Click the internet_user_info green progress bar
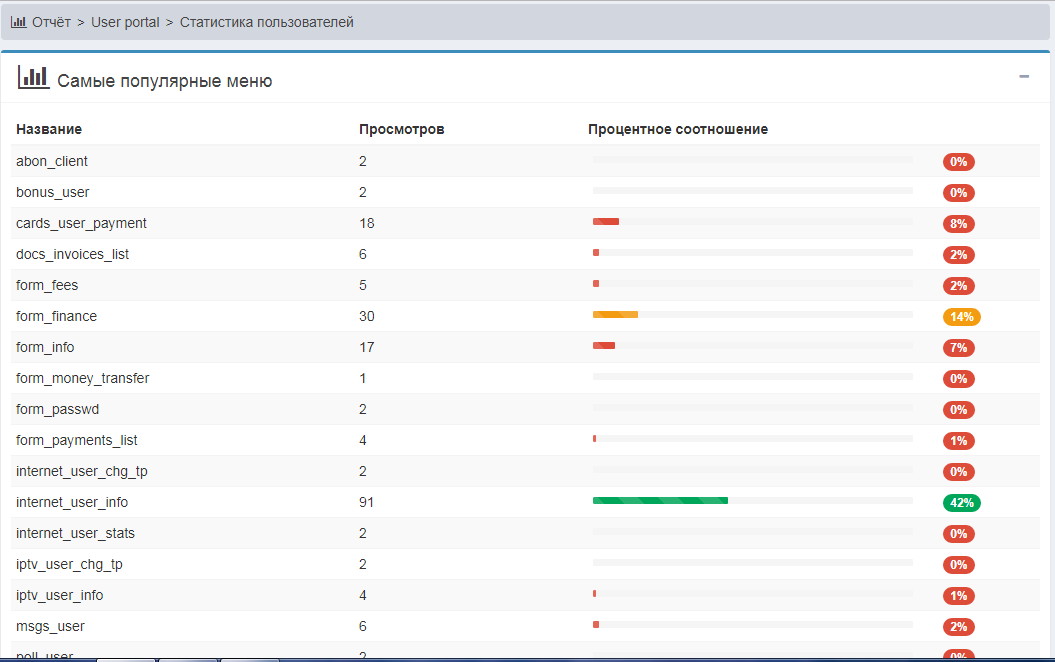The width and height of the screenshot is (1055, 662). tap(660, 501)
